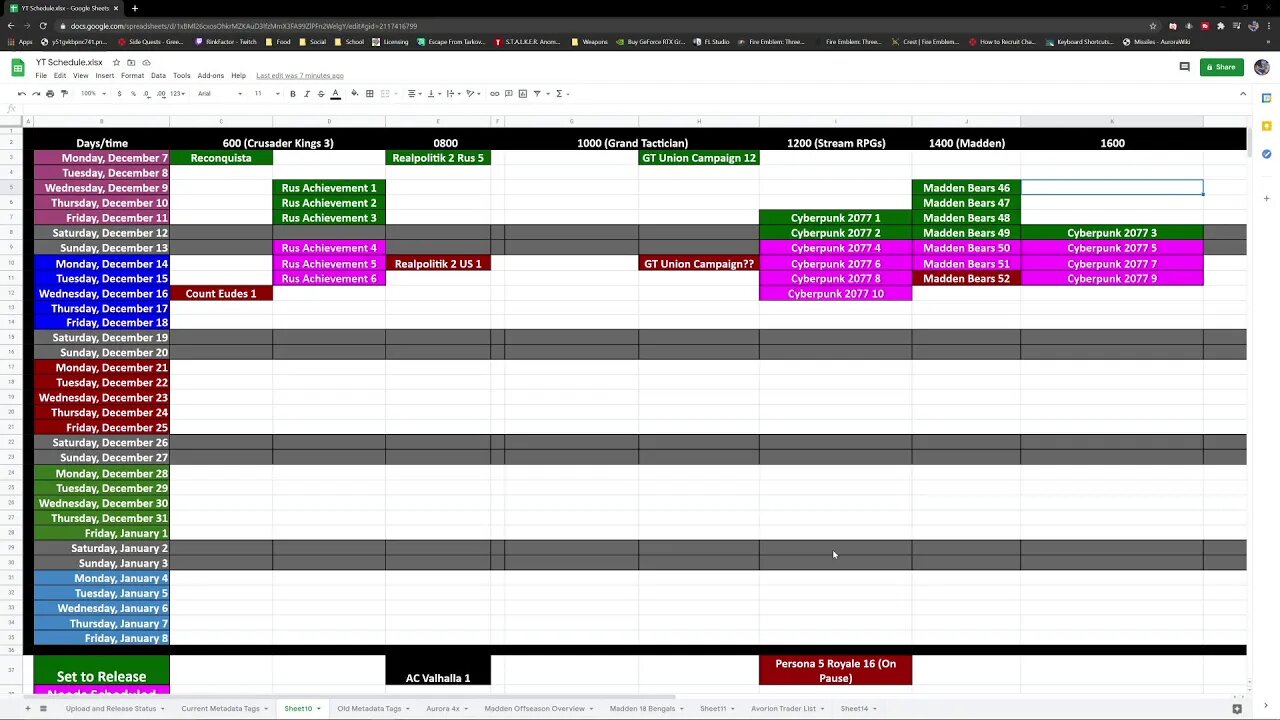Open the Format menu
This screenshot has height=720, width=1280.
pyautogui.click(x=132, y=76)
